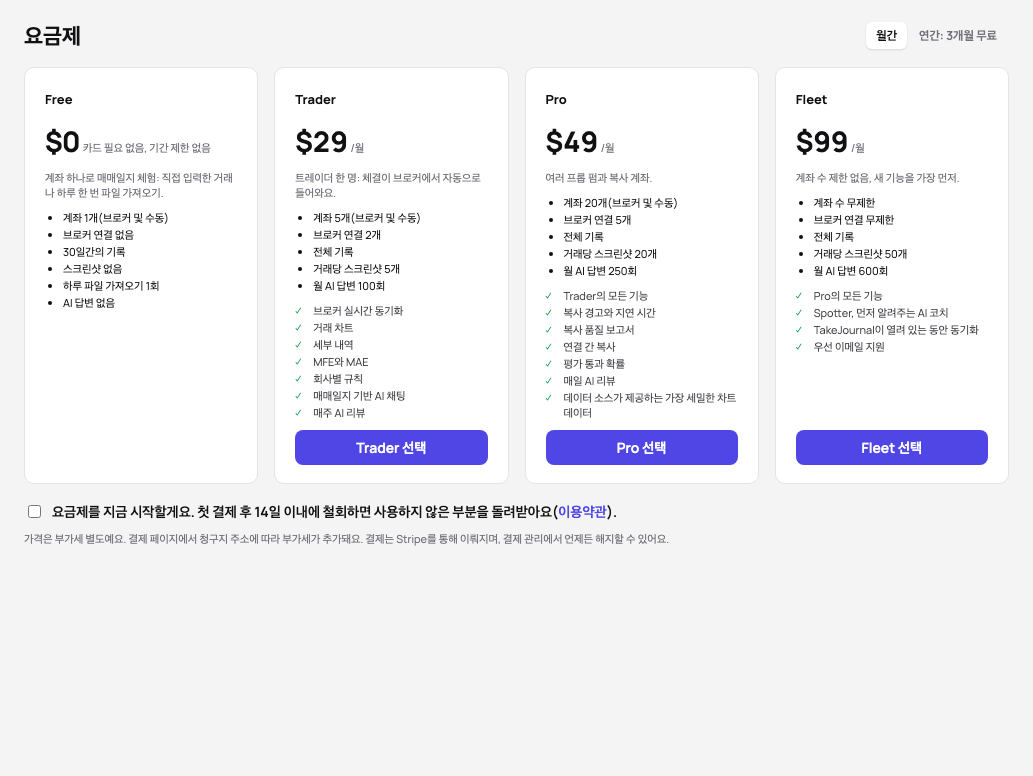Click 계좌 수 무제한 item
This screenshot has height=776, width=1033.
click(844, 203)
